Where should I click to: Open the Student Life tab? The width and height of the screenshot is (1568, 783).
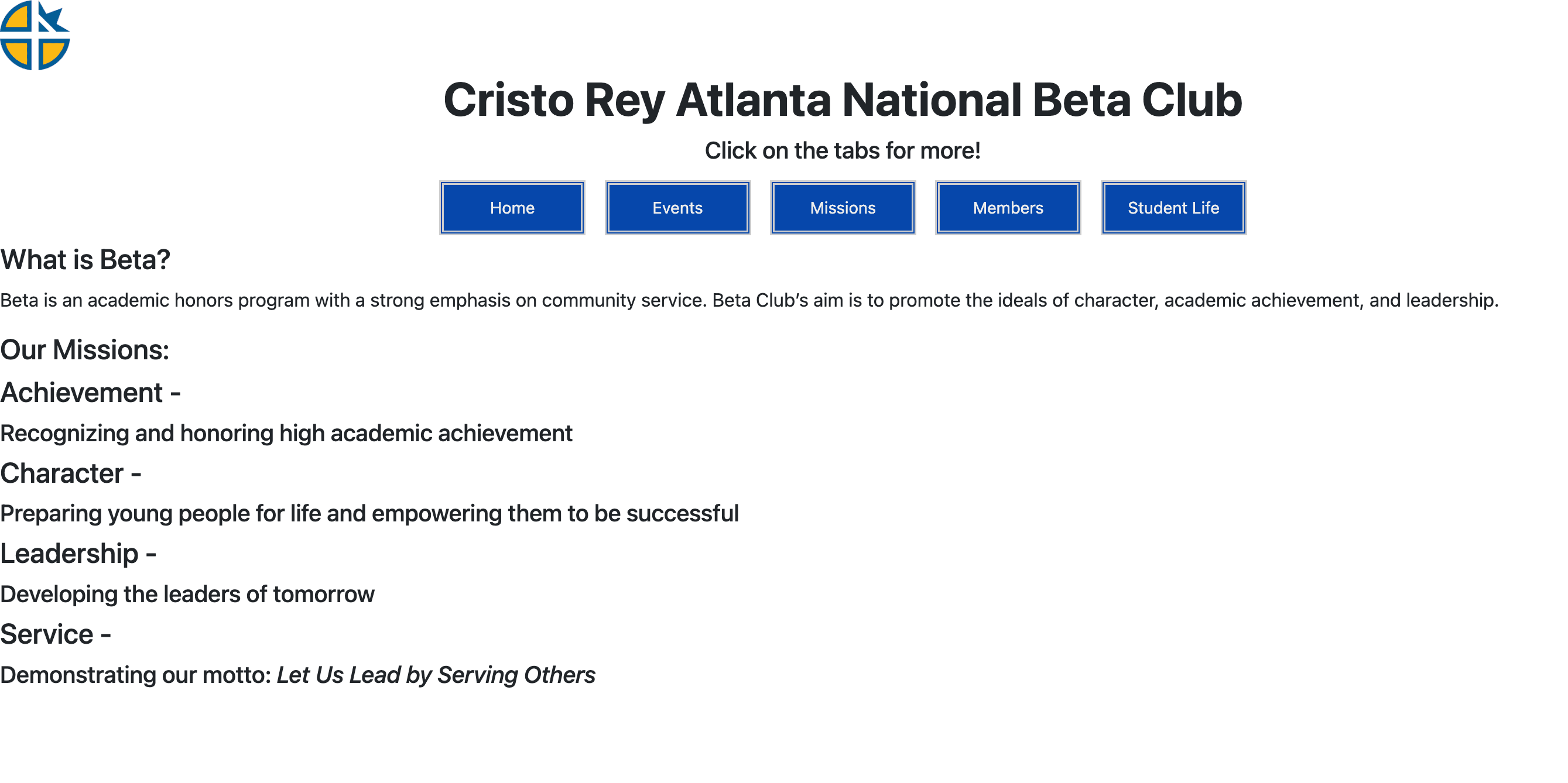click(1173, 208)
